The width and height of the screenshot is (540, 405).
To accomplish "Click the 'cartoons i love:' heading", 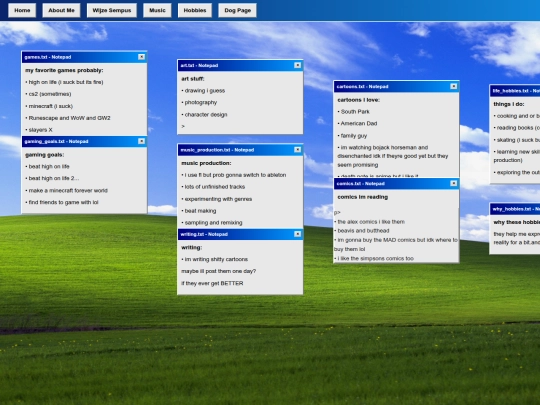I will click(x=359, y=100).
